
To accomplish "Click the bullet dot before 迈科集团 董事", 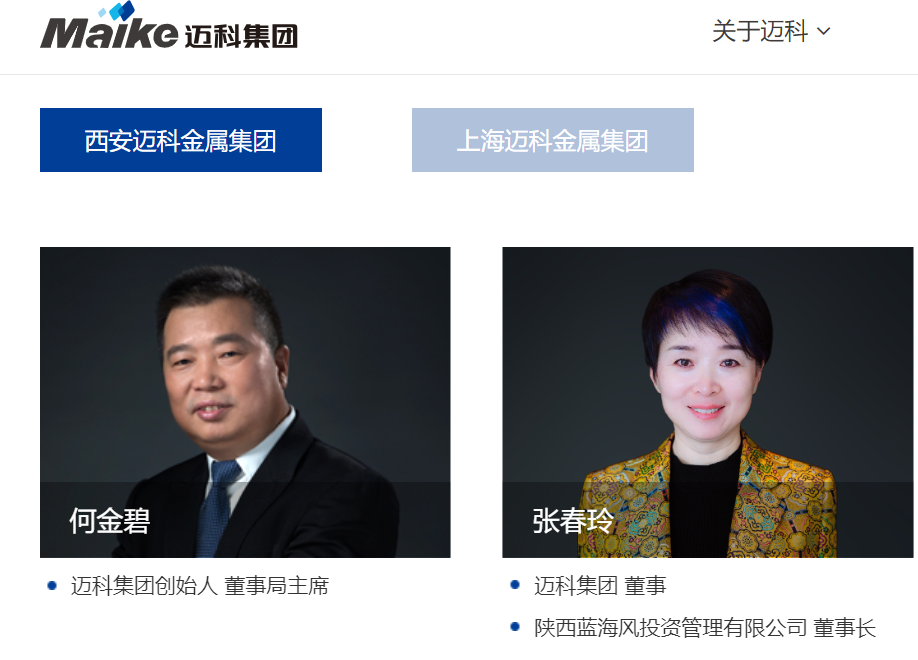I will (x=515, y=584).
